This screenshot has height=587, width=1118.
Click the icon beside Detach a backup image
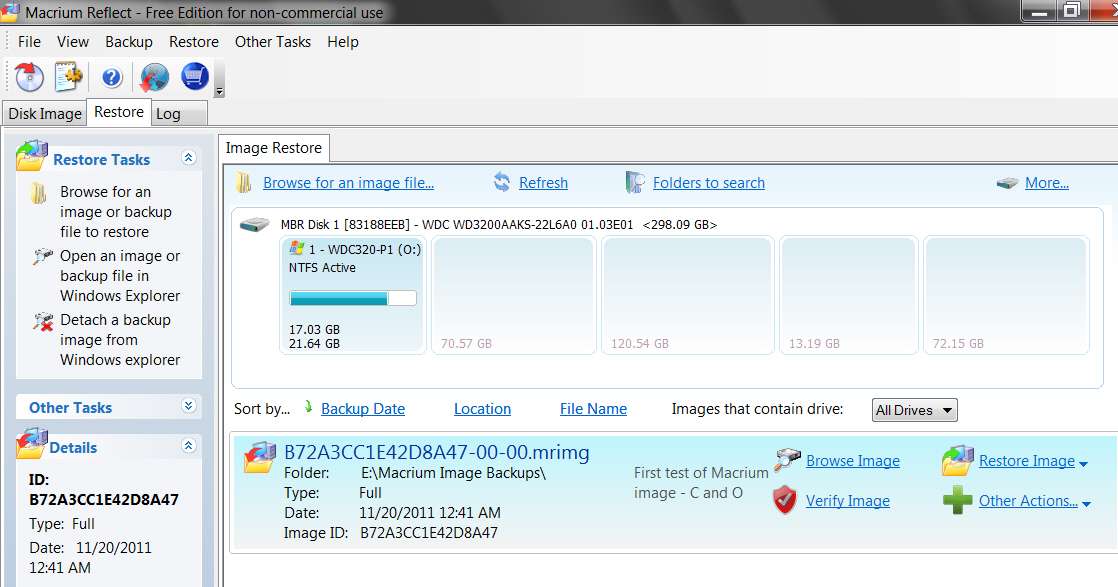tap(43, 321)
